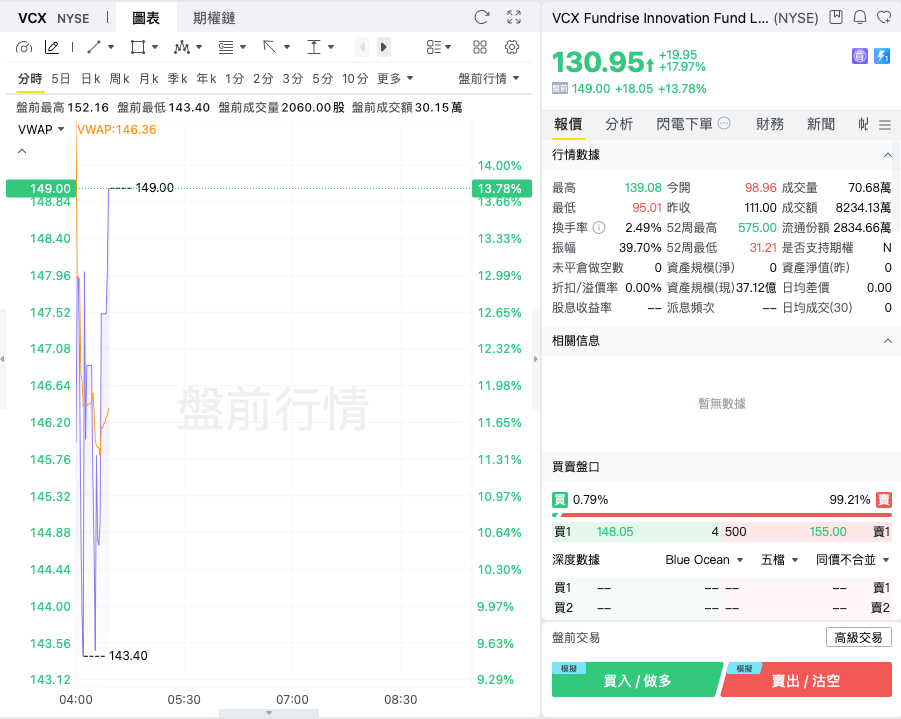This screenshot has width=901, height=719.
Task: Click the blue lightning quick trade icon
Action: click(x=882, y=57)
